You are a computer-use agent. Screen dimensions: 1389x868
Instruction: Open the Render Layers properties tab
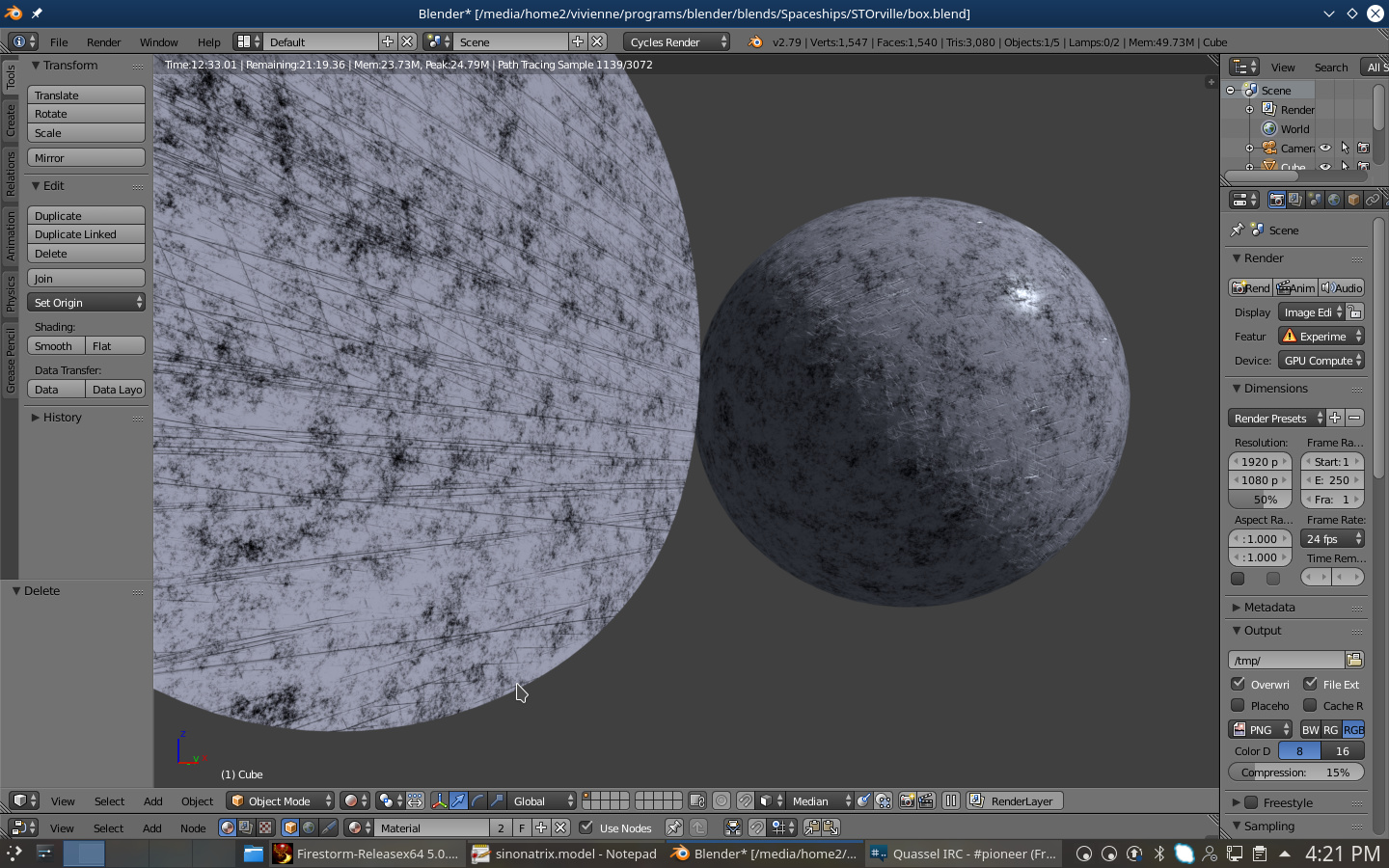click(1295, 200)
